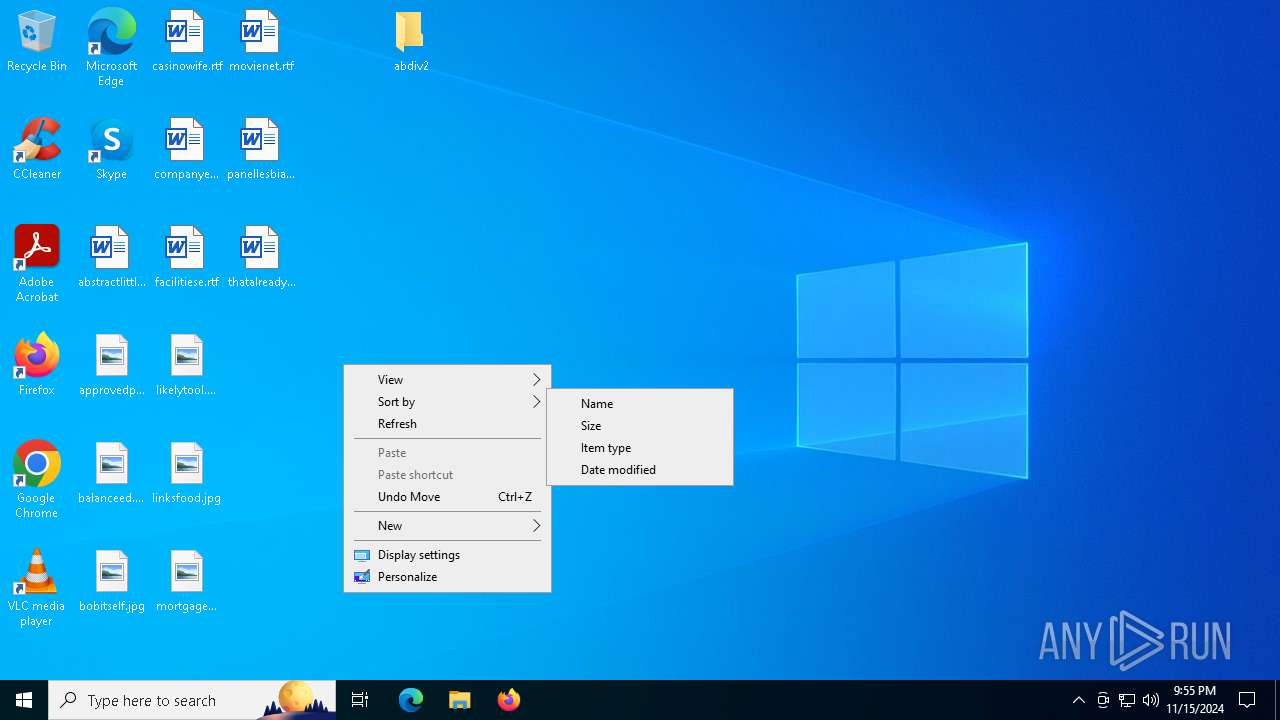Image resolution: width=1280 pixels, height=720 pixels.
Task: Sort desktop icons by Date modified
Action: pyautogui.click(x=640, y=470)
